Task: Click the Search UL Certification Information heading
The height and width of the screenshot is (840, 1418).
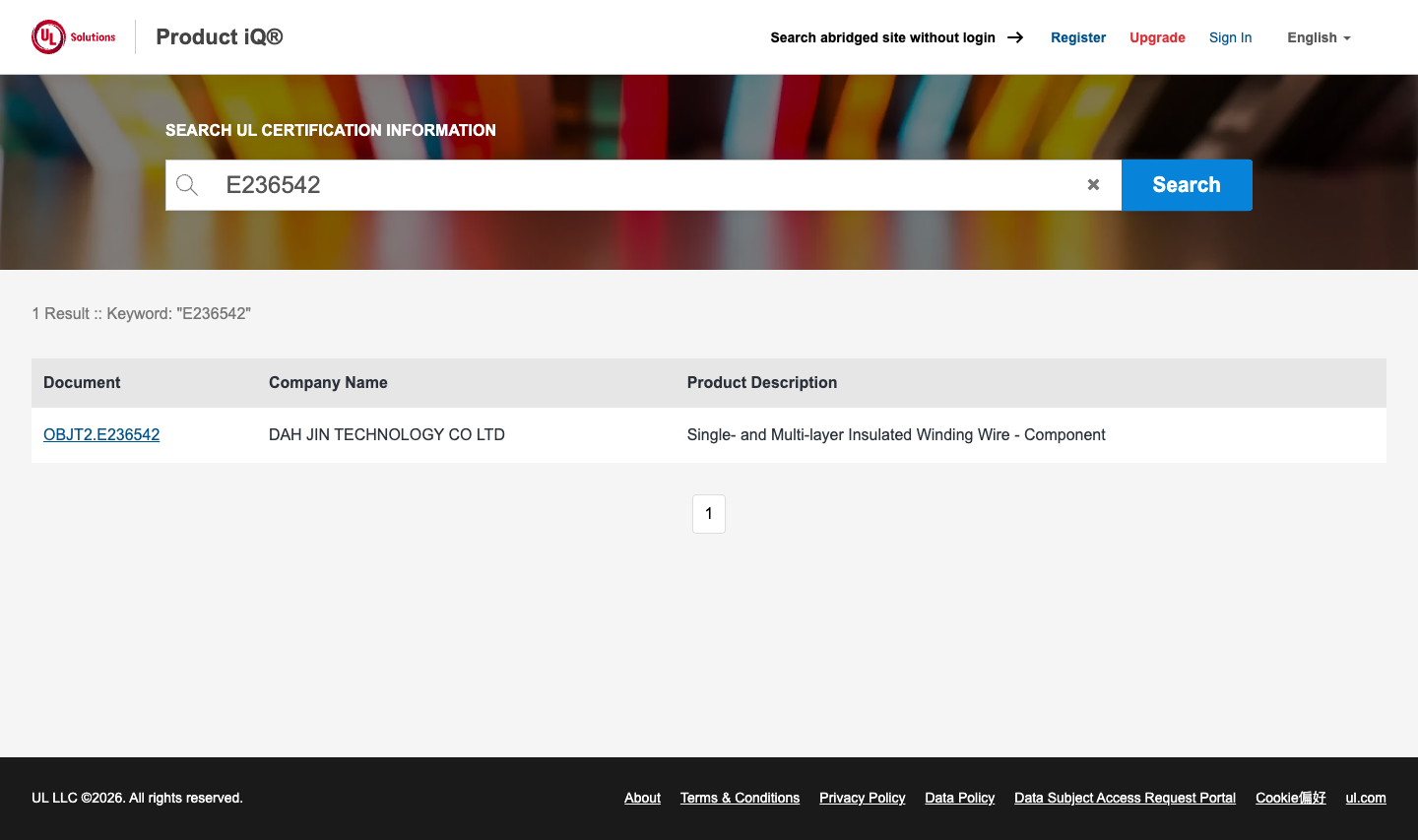Action: pos(331,130)
